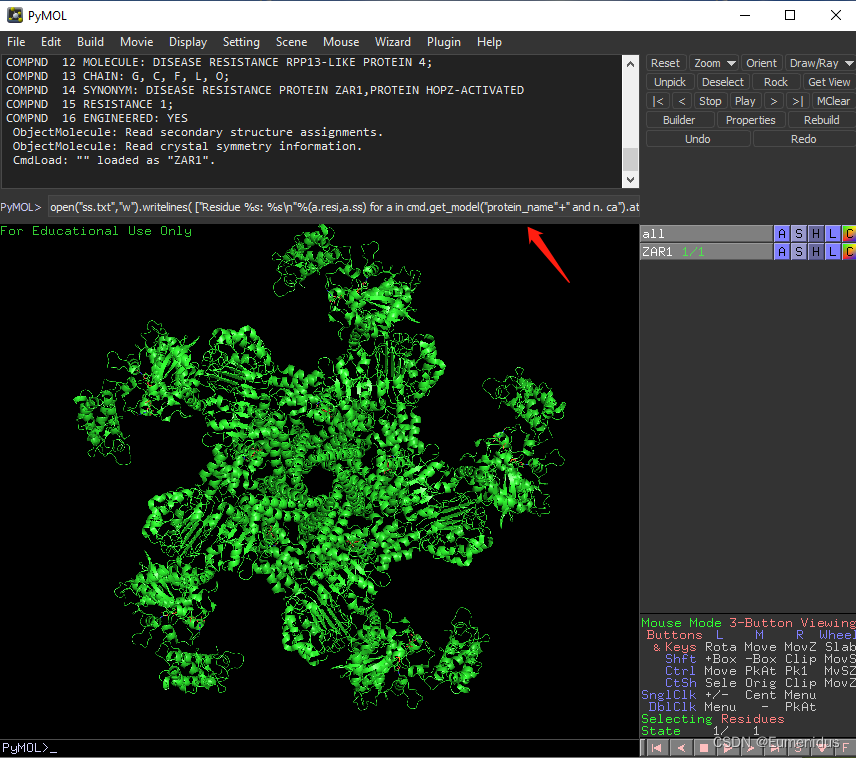Click the Play movie button
The image size is (856, 758).
pyautogui.click(x=745, y=101)
